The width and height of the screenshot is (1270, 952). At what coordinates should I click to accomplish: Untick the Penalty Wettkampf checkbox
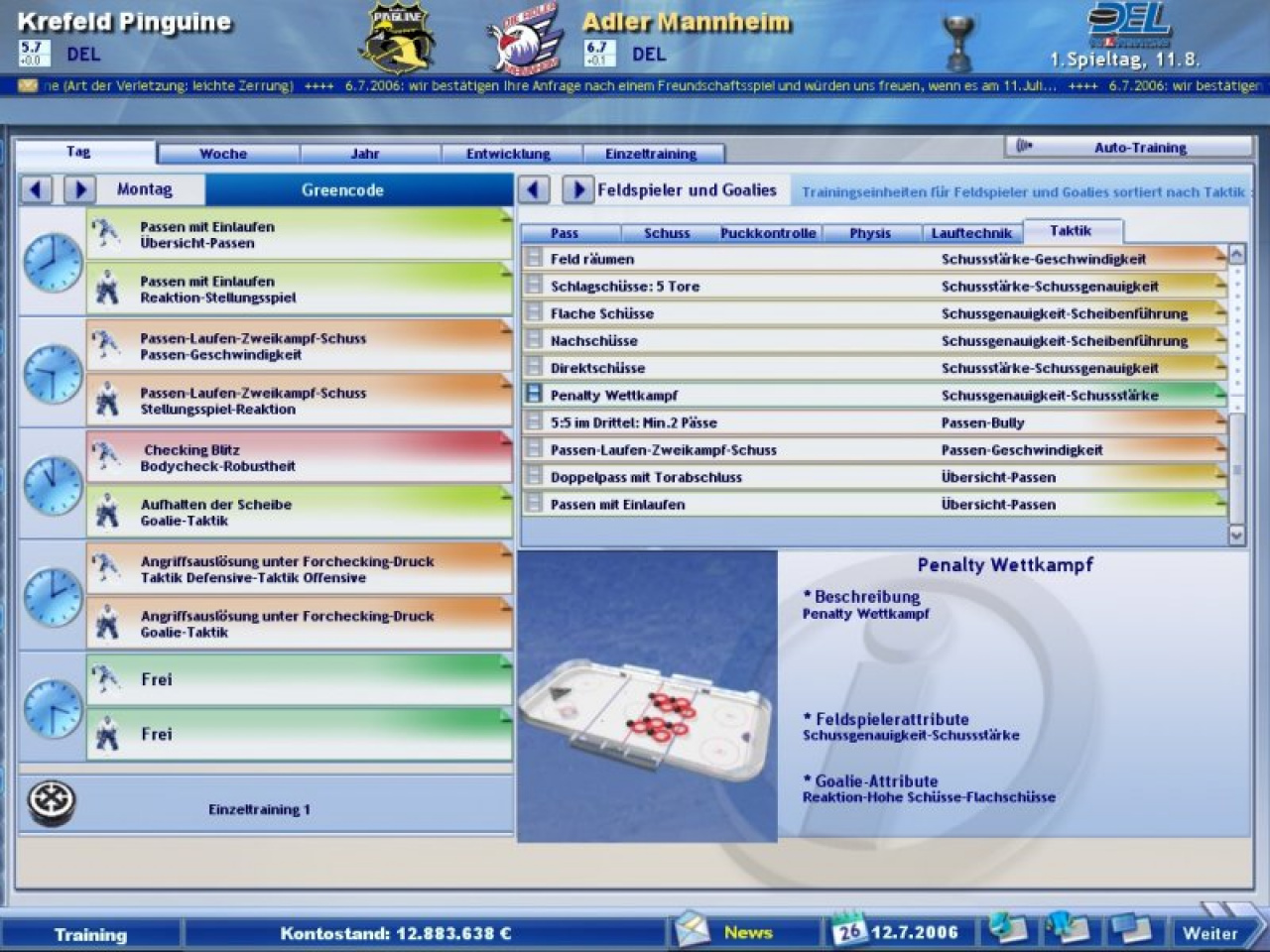(534, 395)
